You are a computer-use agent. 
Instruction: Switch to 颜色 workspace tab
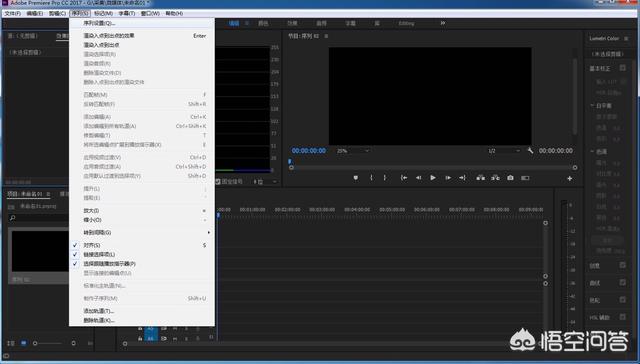263,23
